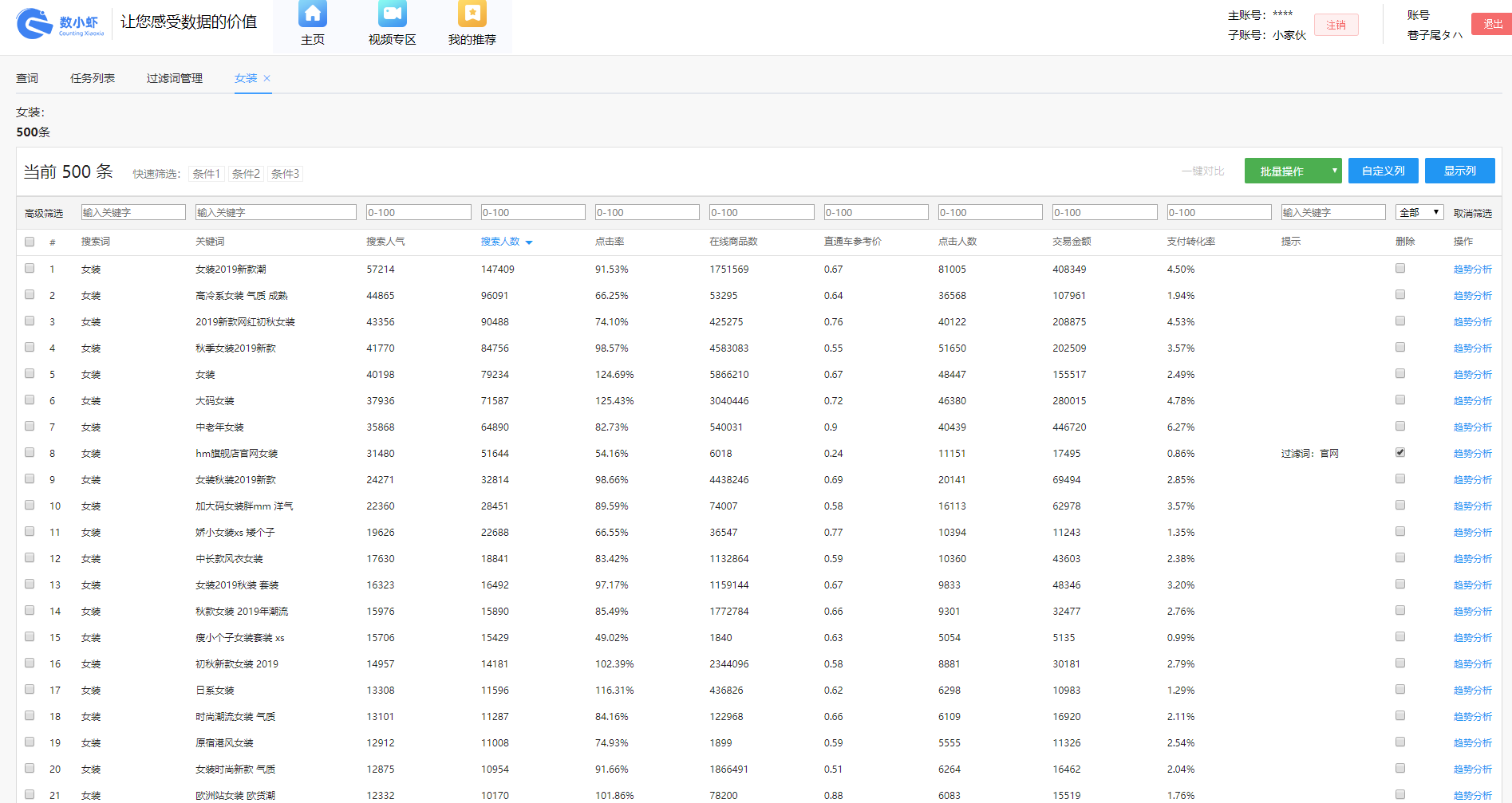Click the 主页 home icon
Image resolution: width=1512 pixels, height=803 pixels.
click(312, 14)
